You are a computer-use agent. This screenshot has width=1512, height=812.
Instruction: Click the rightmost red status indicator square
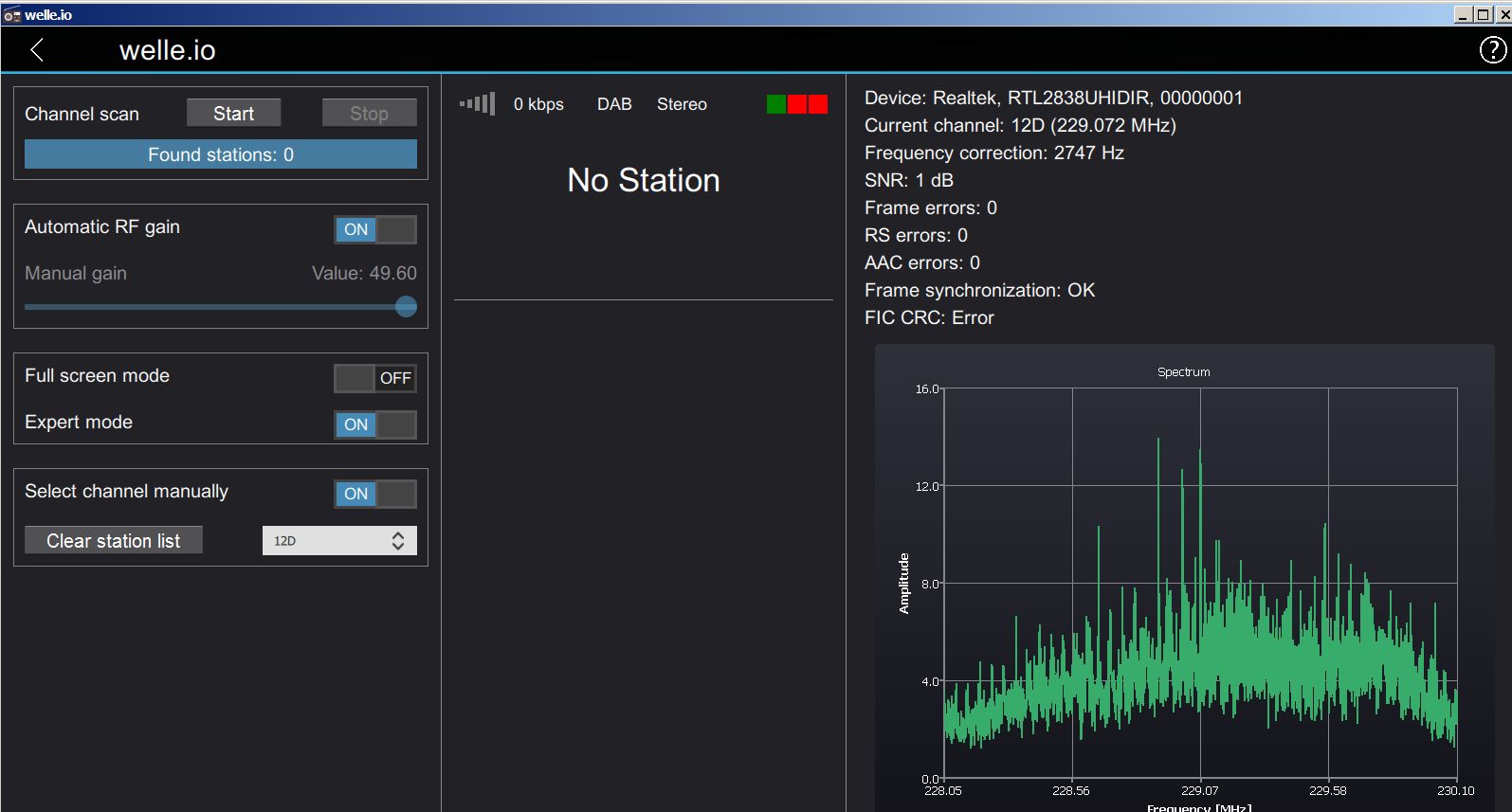pyautogui.click(x=818, y=104)
